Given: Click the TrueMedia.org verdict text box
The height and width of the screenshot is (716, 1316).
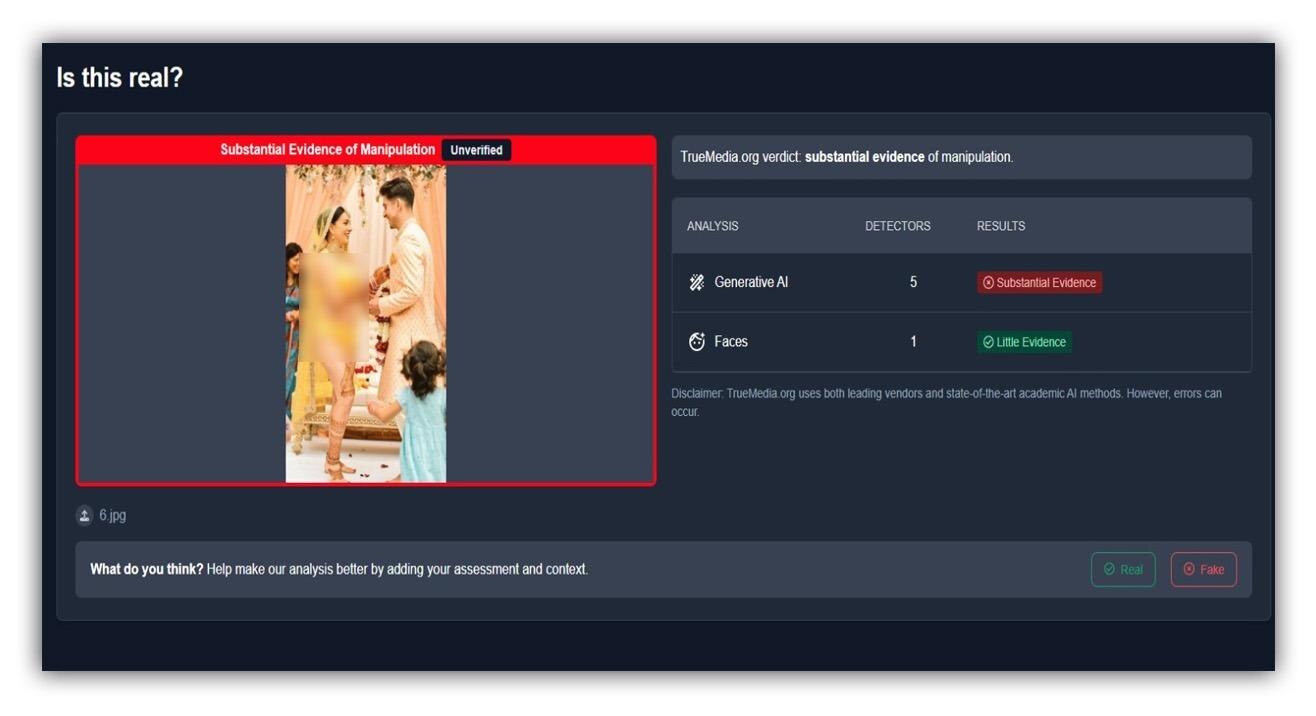Looking at the screenshot, I should (x=960, y=158).
